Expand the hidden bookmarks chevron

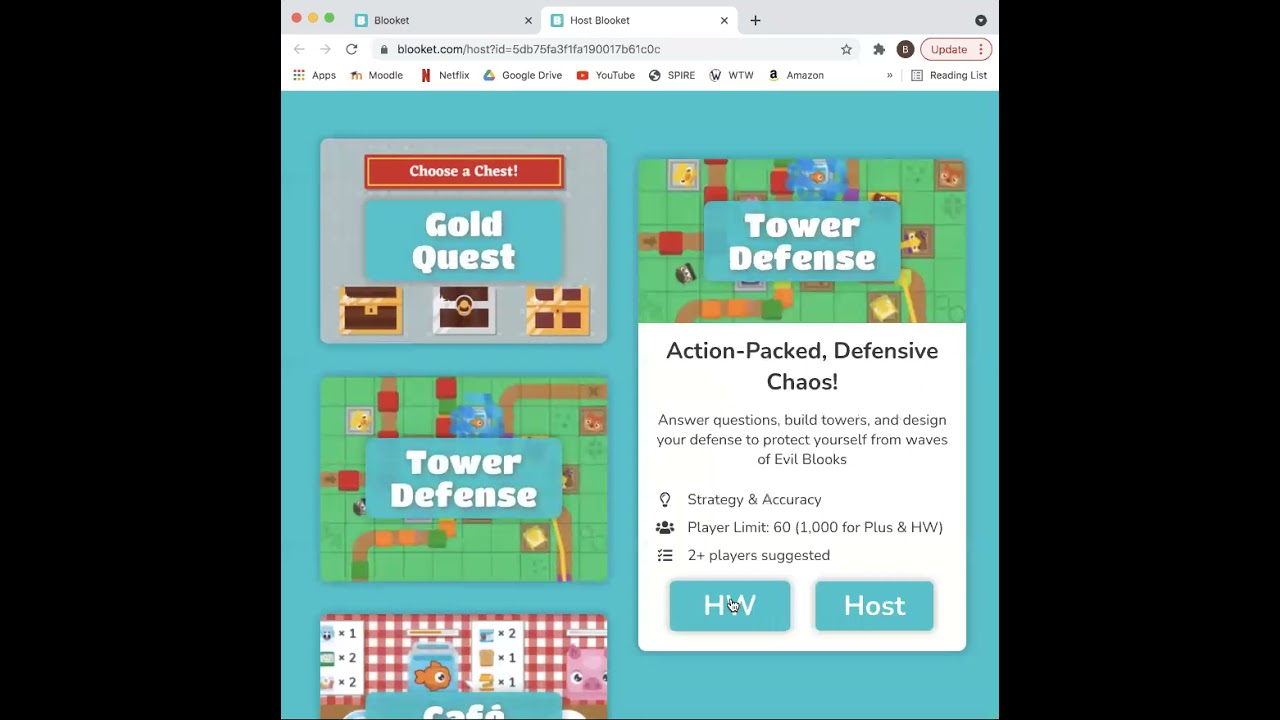[889, 75]
